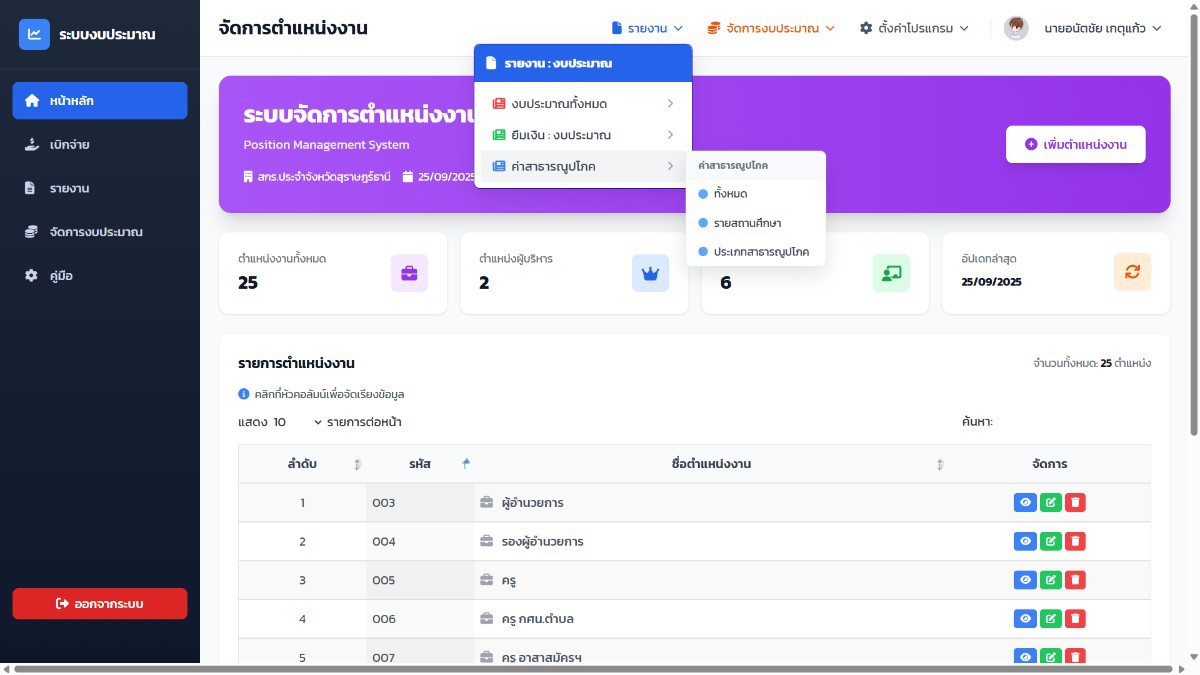
Task: Toggle view eye icon for ครู กศน.ตำบล
Action: tap(1025, 619)
